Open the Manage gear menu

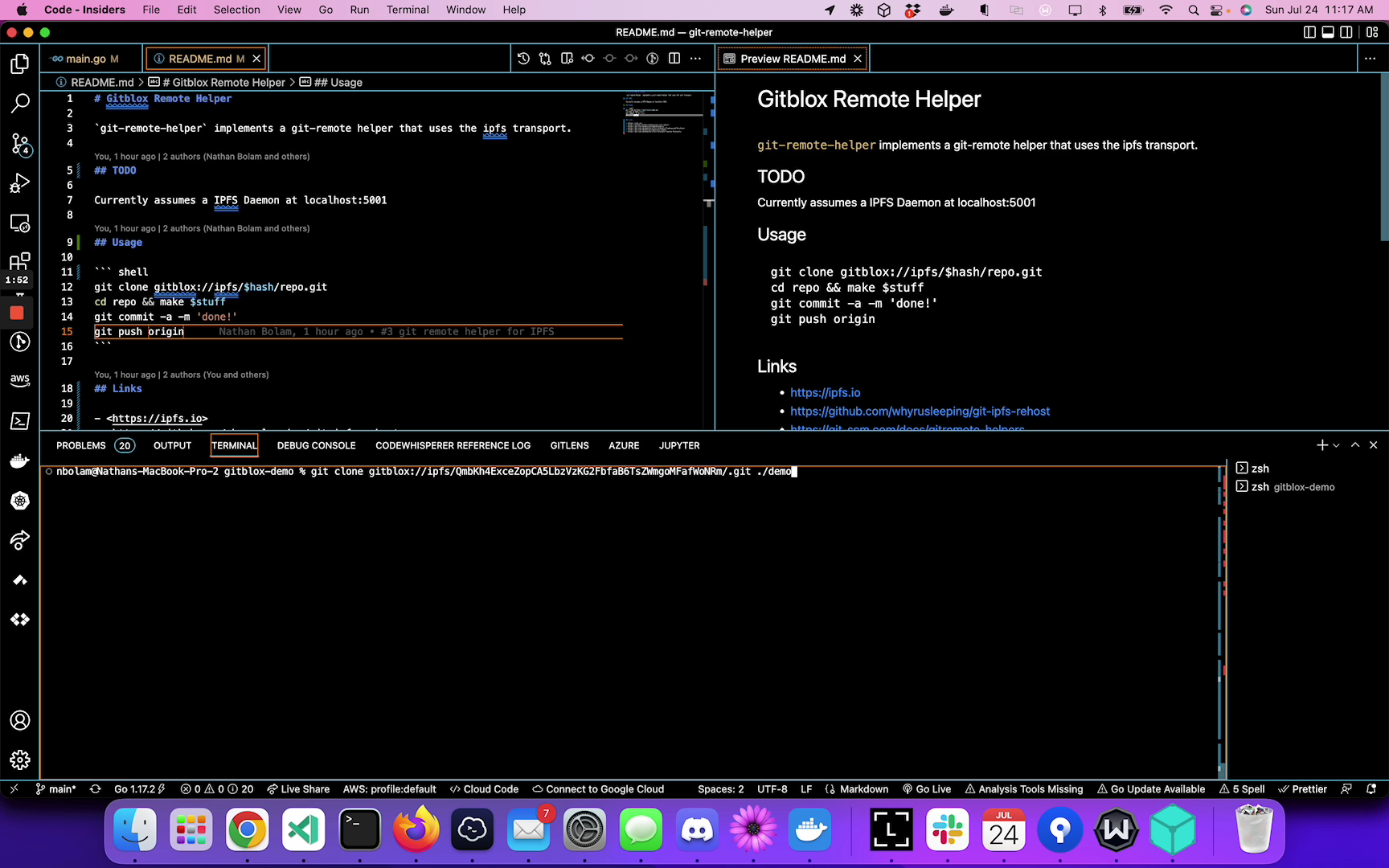[x=20, y=759]
